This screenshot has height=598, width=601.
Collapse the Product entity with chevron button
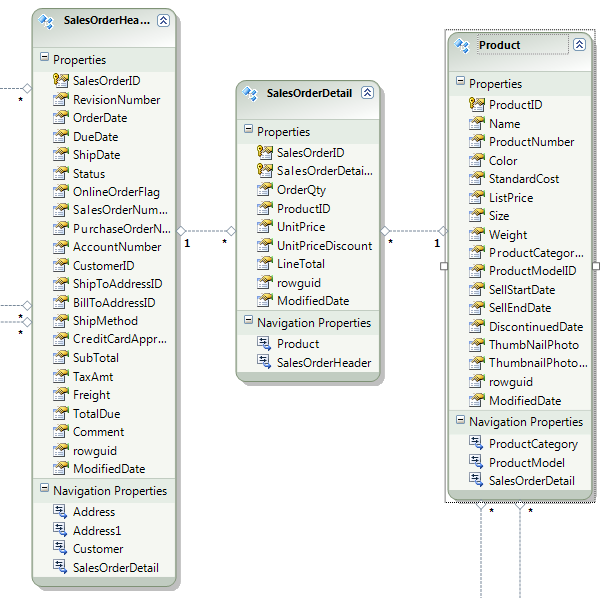[x=579, y=45]
